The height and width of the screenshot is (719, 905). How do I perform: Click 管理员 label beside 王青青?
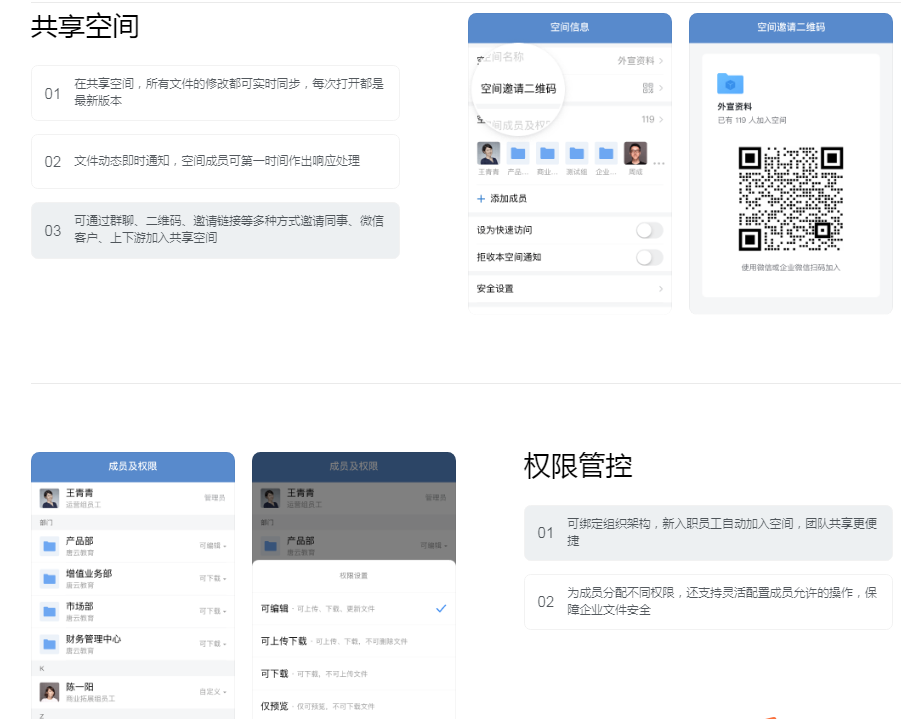click(215, 497)
